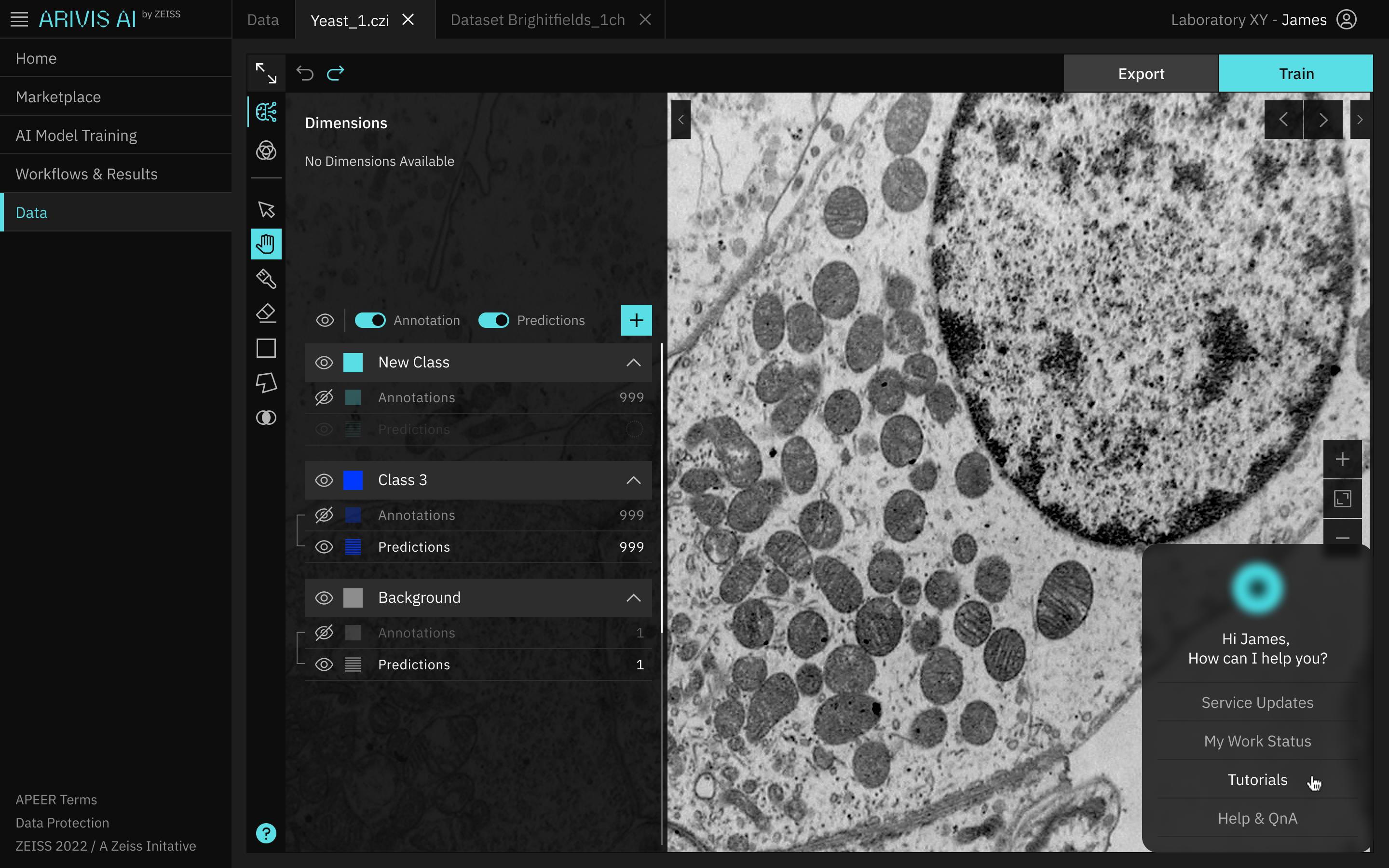Hide Class 3 Predictions with eye icon
1389x868 pixels.
pyautogui.click(x=324, y=547)
